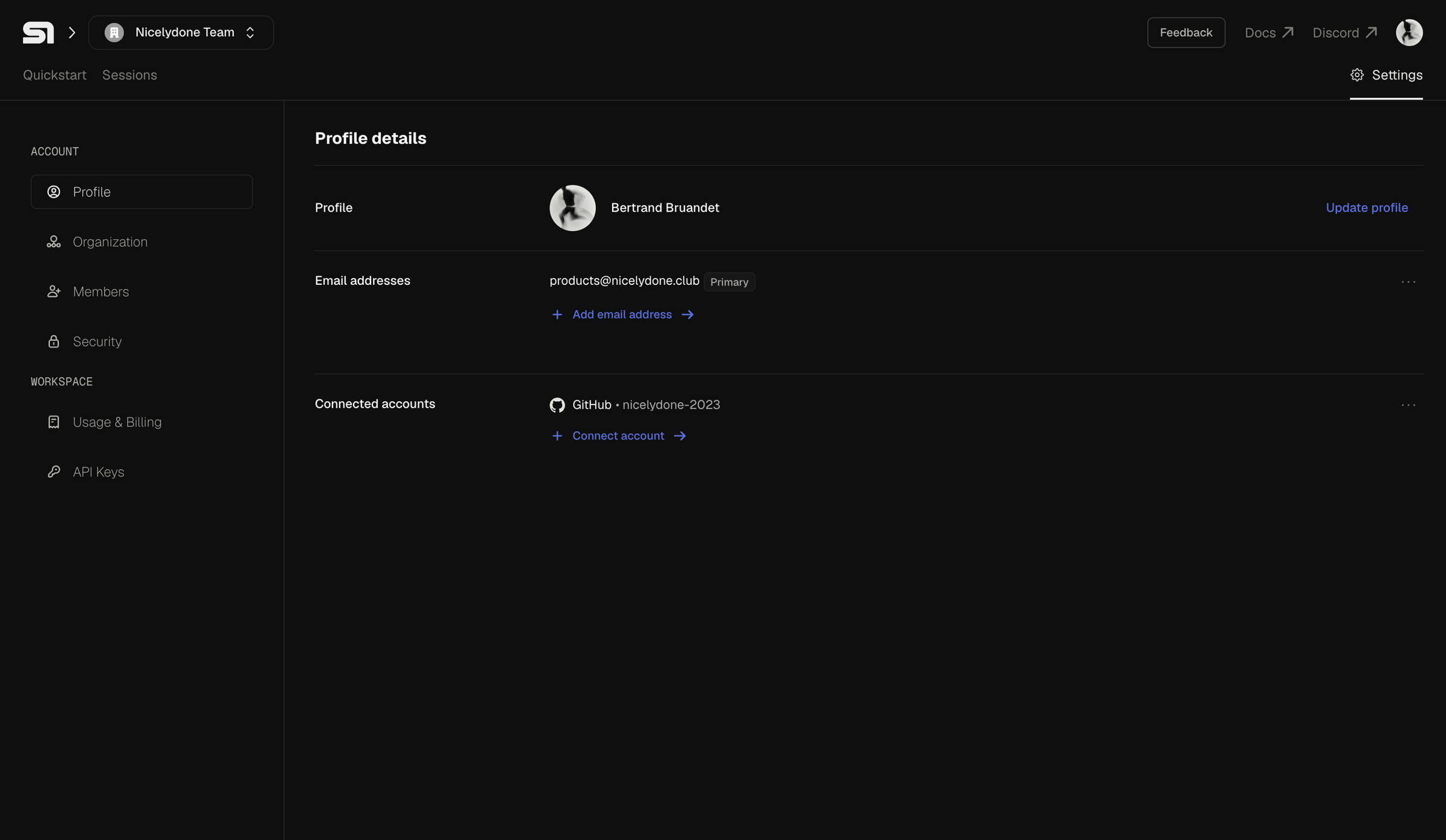
Task: Click the Connect account link
Action: point(619,436)
